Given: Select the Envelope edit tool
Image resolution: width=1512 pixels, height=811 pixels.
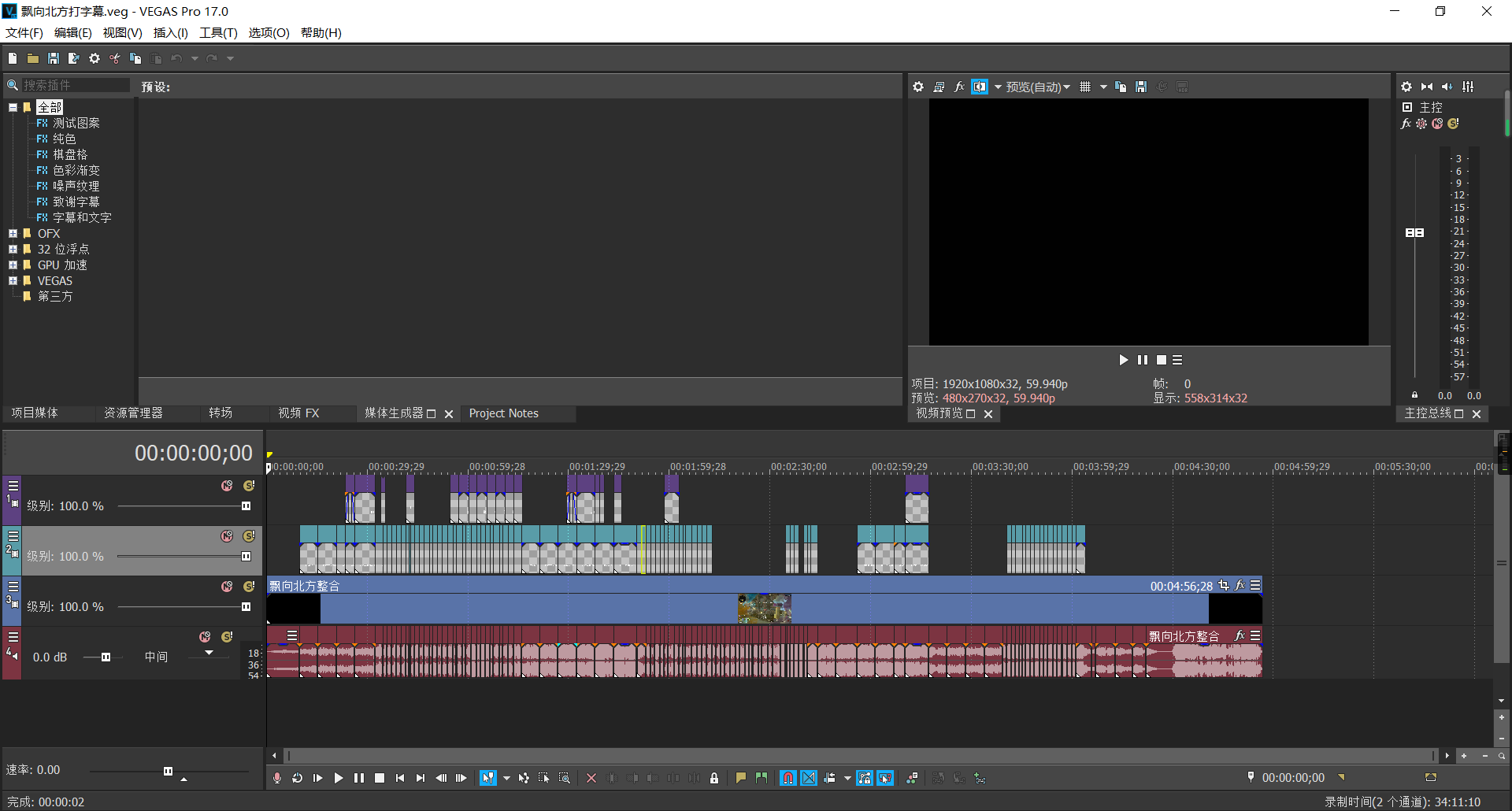Looking at the screenshot, I should pos(524,778).
